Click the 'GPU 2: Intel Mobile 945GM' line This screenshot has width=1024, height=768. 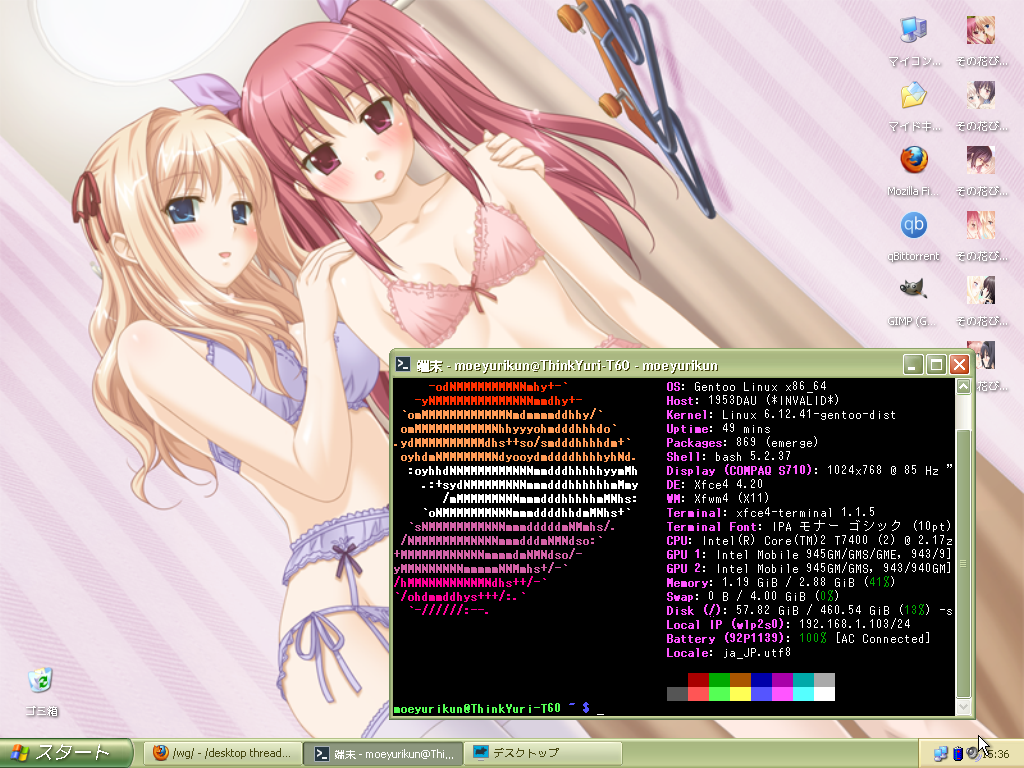pyautogui.click(x=809, y=569)
